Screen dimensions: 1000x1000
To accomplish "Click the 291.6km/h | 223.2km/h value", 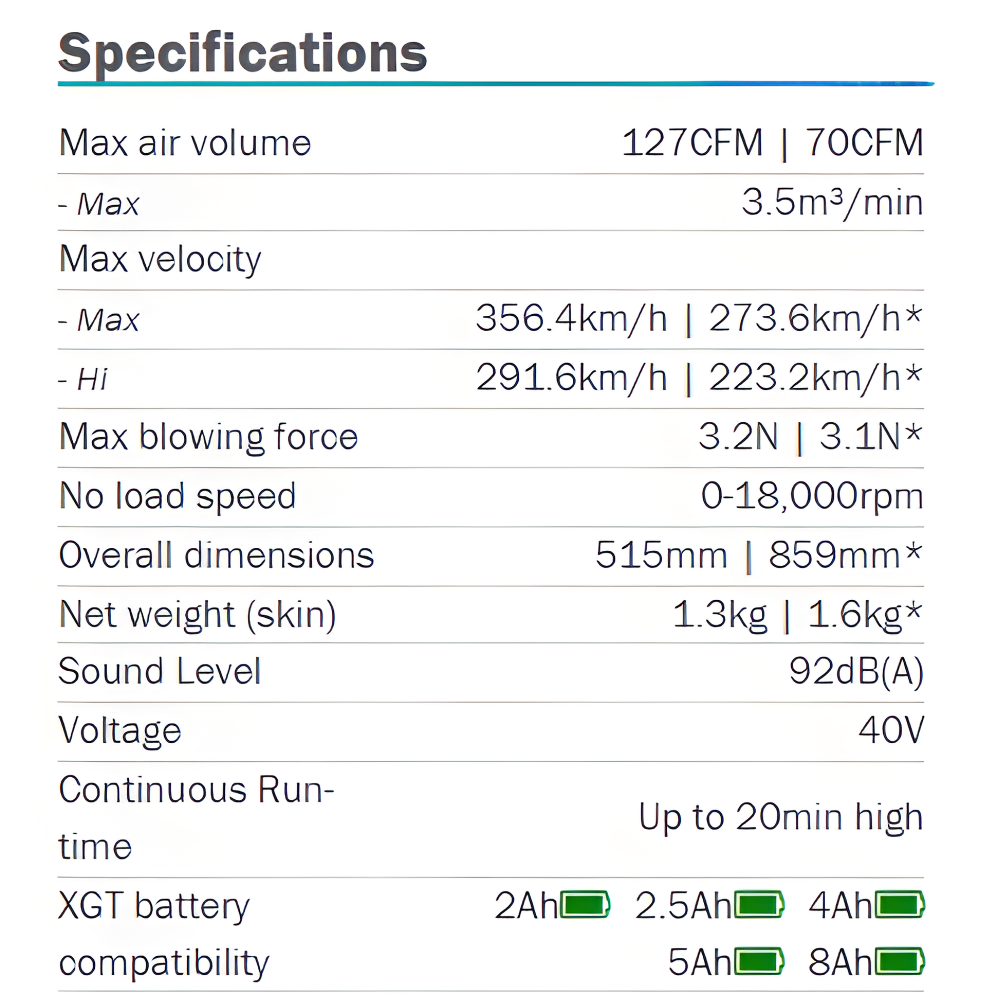I will (698, 378).
